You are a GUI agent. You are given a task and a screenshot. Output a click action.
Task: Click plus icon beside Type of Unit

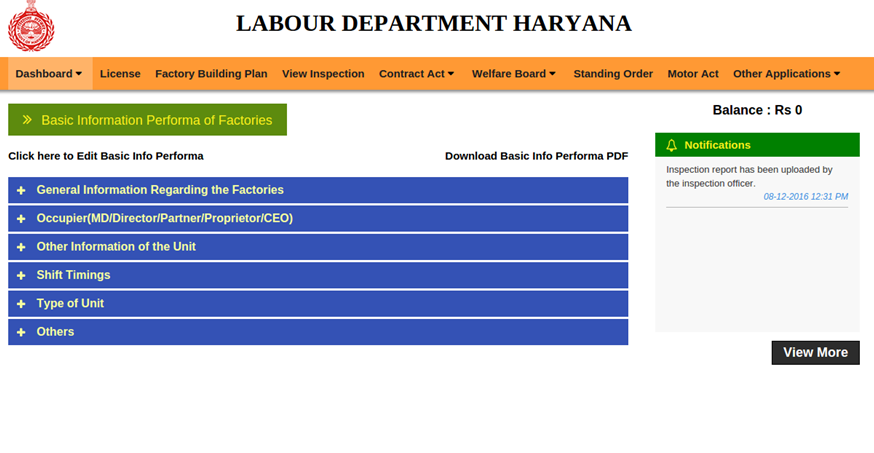[x=21, y=304]
